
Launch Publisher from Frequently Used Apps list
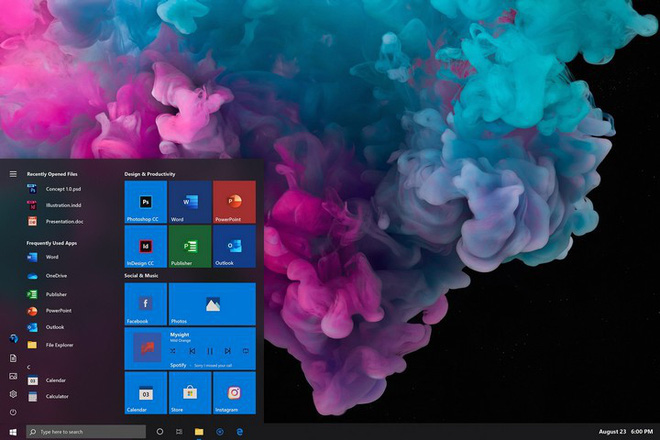(x=47, y=294)
